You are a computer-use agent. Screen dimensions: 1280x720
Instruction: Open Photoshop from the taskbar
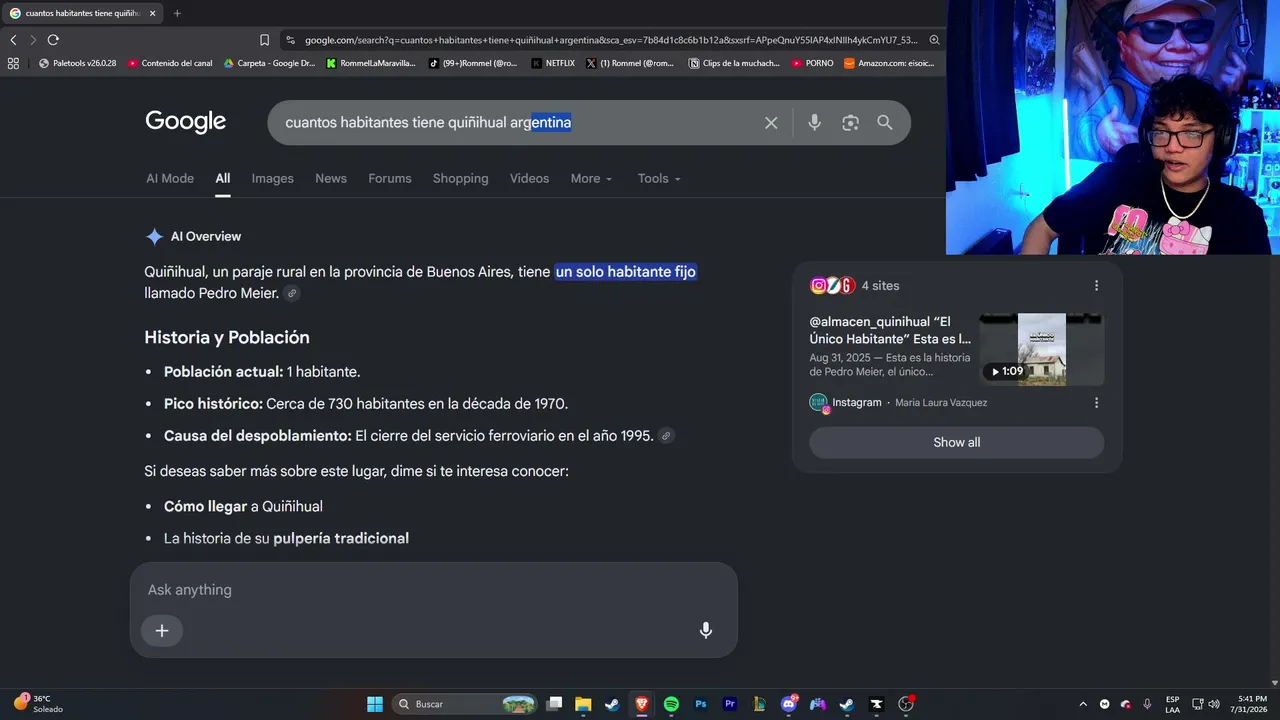[701, 704]
